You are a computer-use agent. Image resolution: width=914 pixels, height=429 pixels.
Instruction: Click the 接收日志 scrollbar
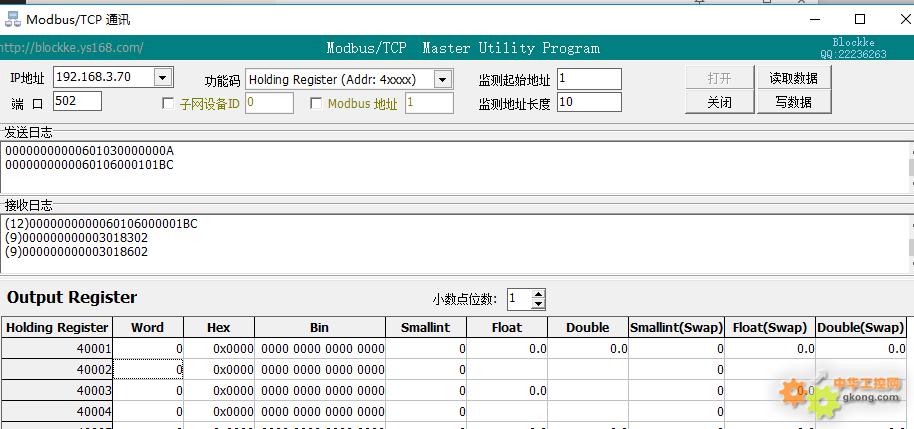(x=911, y=244)
